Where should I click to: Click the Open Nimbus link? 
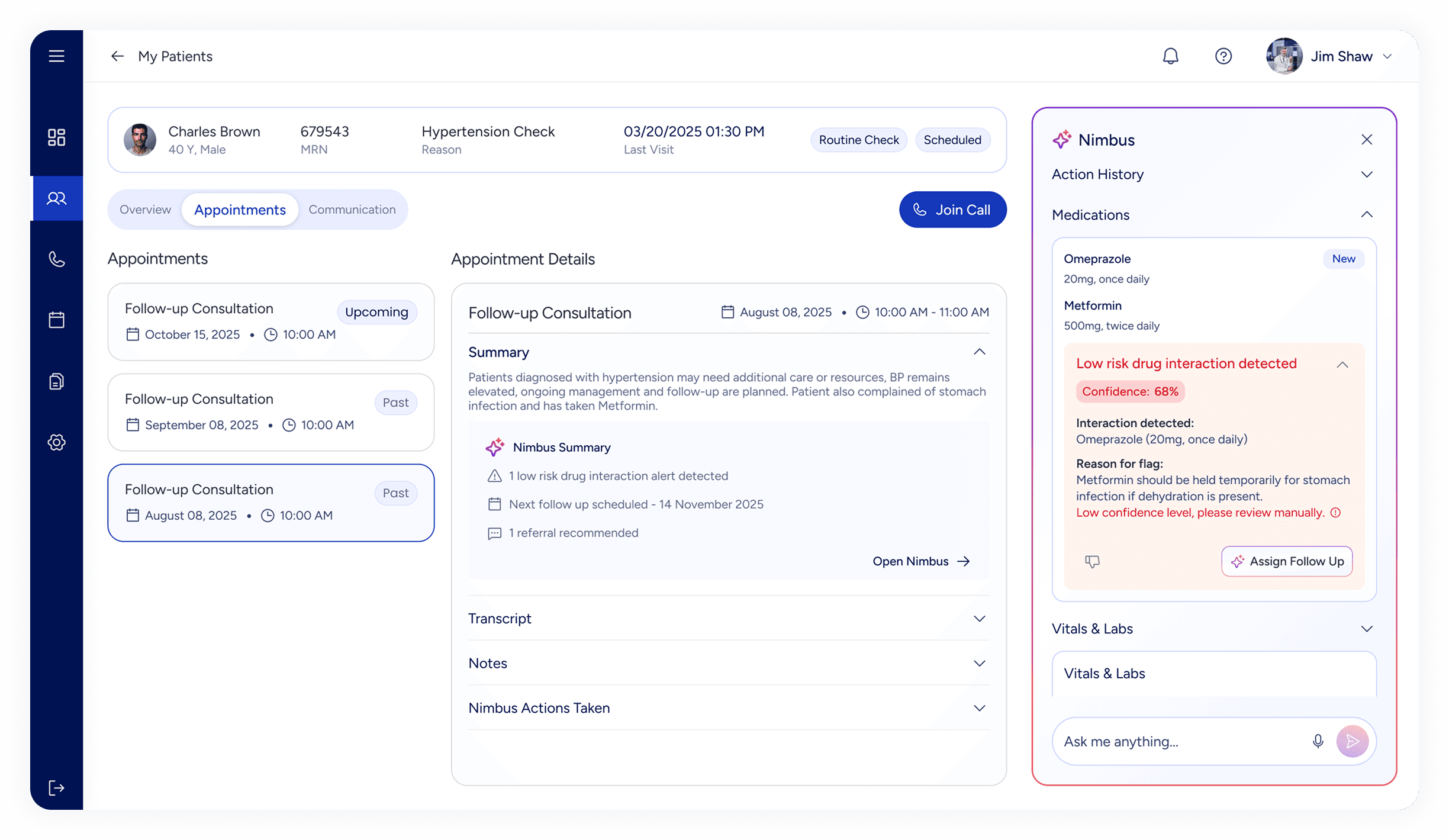[920, 561]
